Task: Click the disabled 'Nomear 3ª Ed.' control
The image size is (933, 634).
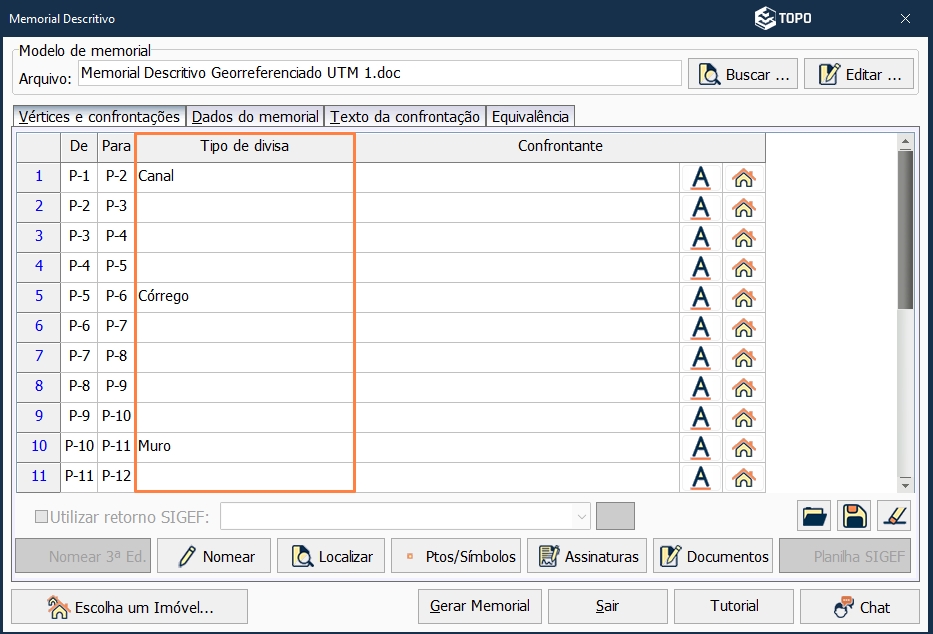Action: pyautogui.click(x=83, y=555)
